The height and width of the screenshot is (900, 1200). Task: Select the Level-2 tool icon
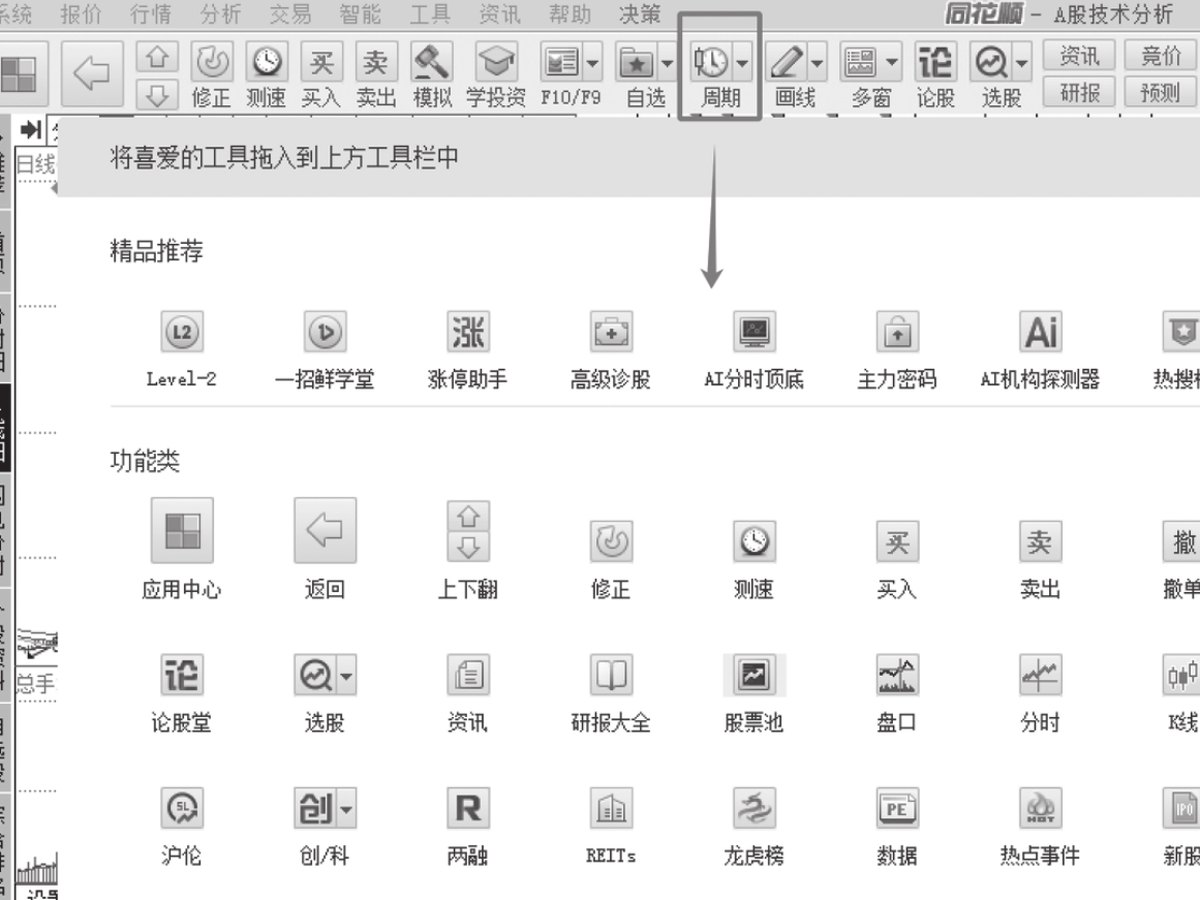[x=181, y=332]
